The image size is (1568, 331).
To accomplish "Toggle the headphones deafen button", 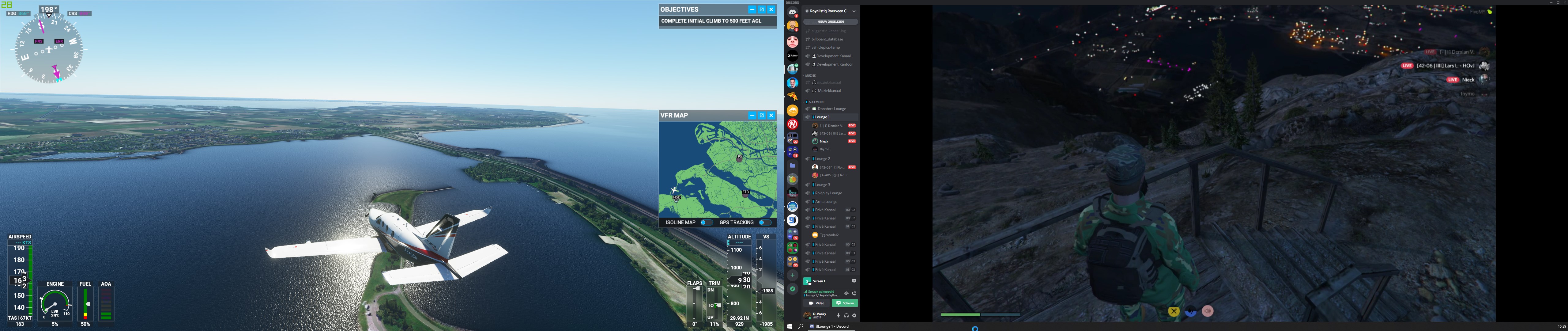I will click(x=846, y=316).
